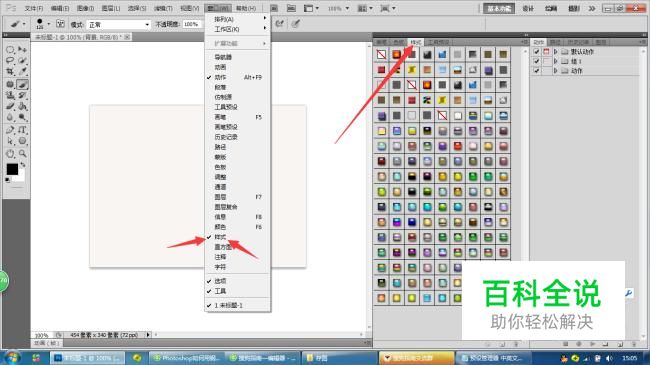Select the Path Selection tool
650x365 pixels.
pyautogui.click(x=10, y=141)
